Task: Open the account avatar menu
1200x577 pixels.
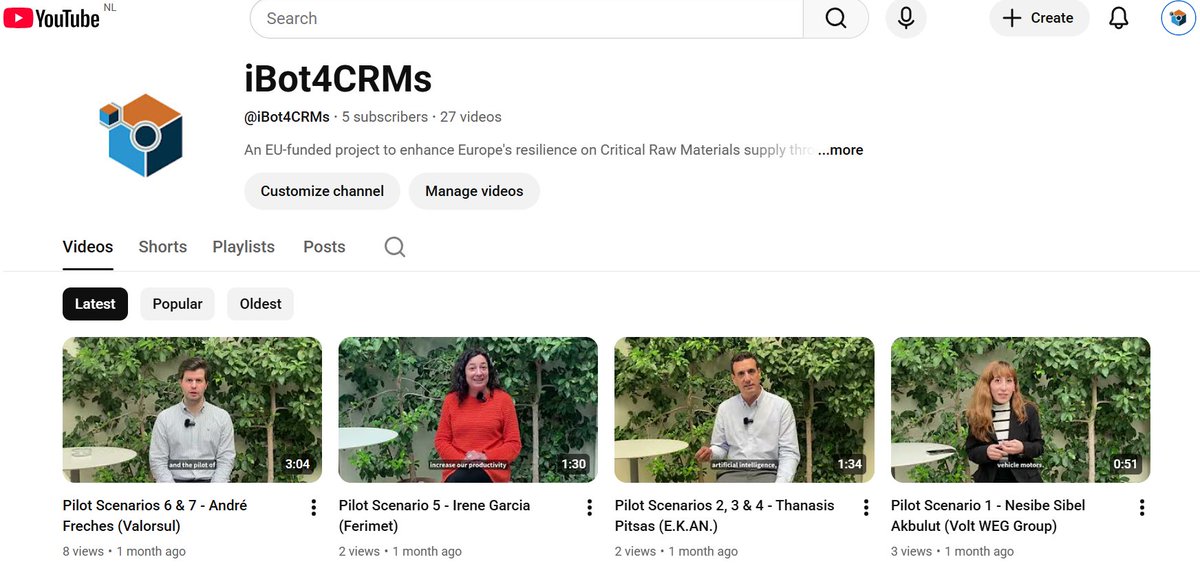Action: point(1178,18)
